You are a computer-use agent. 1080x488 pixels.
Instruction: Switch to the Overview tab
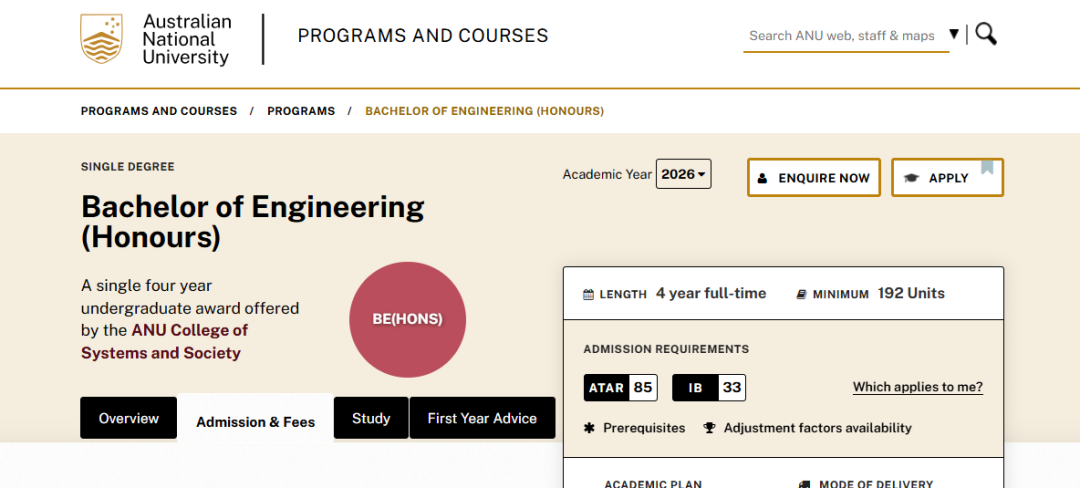point(128,418)
